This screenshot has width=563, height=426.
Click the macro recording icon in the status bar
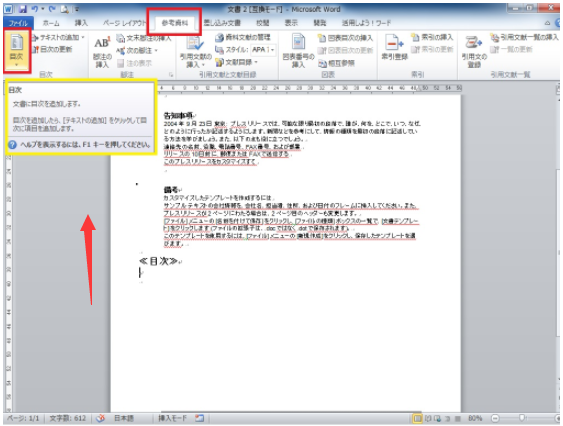(x=199, y=418)
